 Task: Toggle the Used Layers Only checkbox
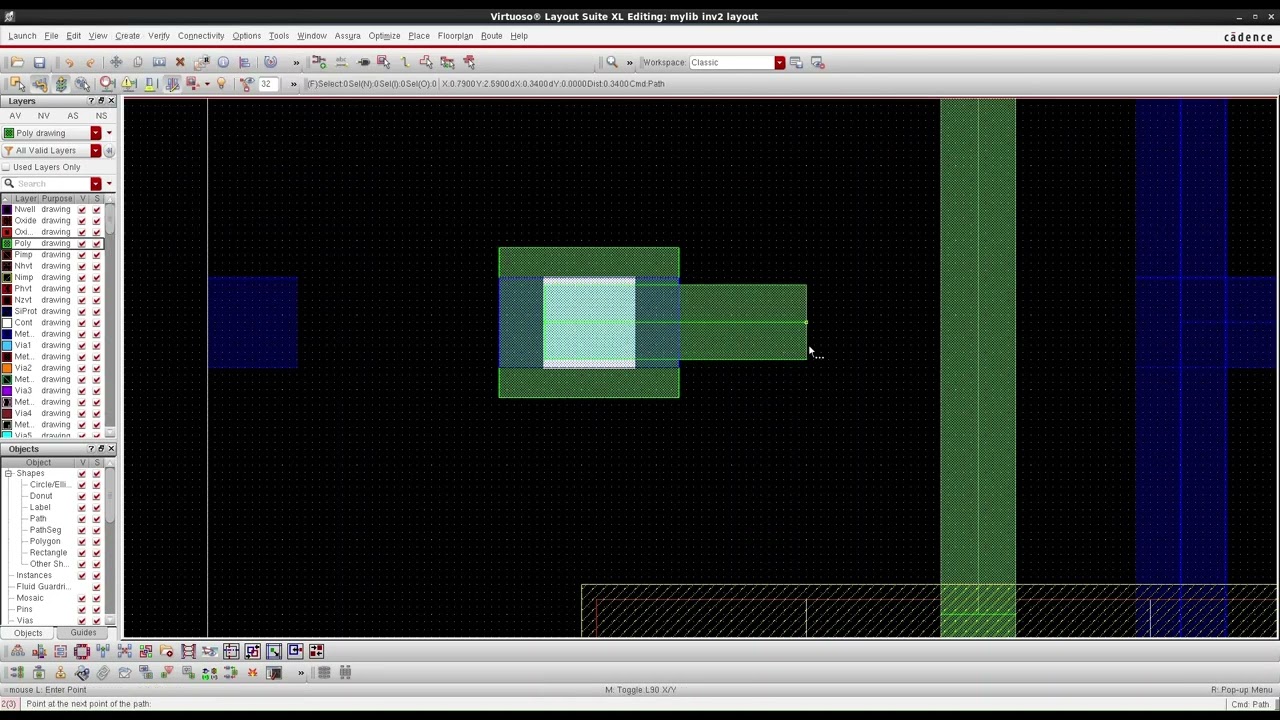[6, 167]
